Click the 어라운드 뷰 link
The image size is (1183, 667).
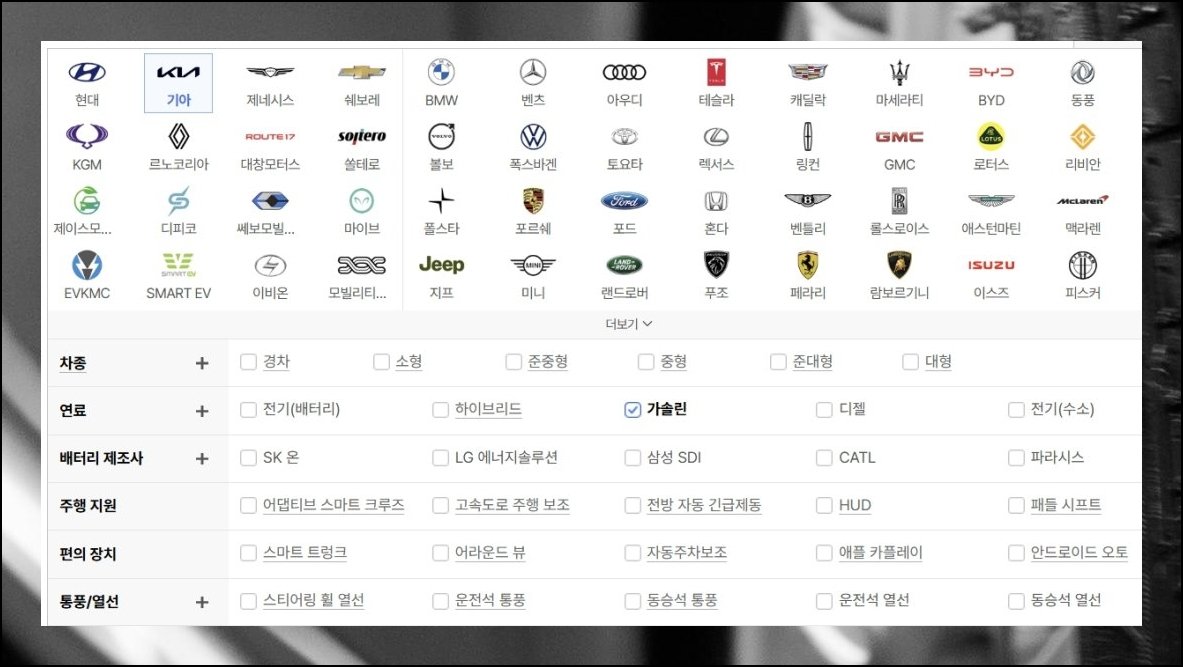pyautogui.click(x=490, y=552)
